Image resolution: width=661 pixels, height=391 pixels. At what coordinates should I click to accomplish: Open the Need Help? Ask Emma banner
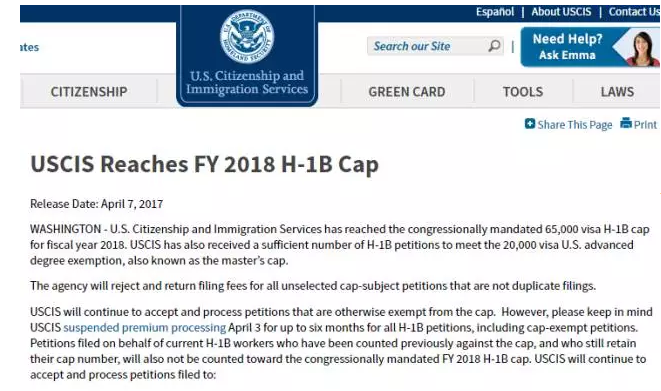pyautogui.click(x=590, y=47)
